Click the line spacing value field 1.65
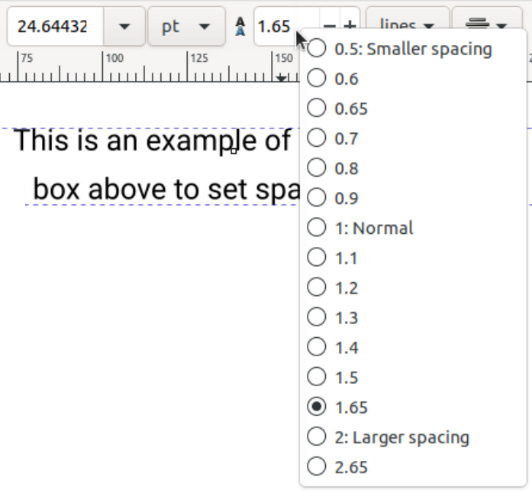The width and height of the screenshot is (532, 491). 287,26
